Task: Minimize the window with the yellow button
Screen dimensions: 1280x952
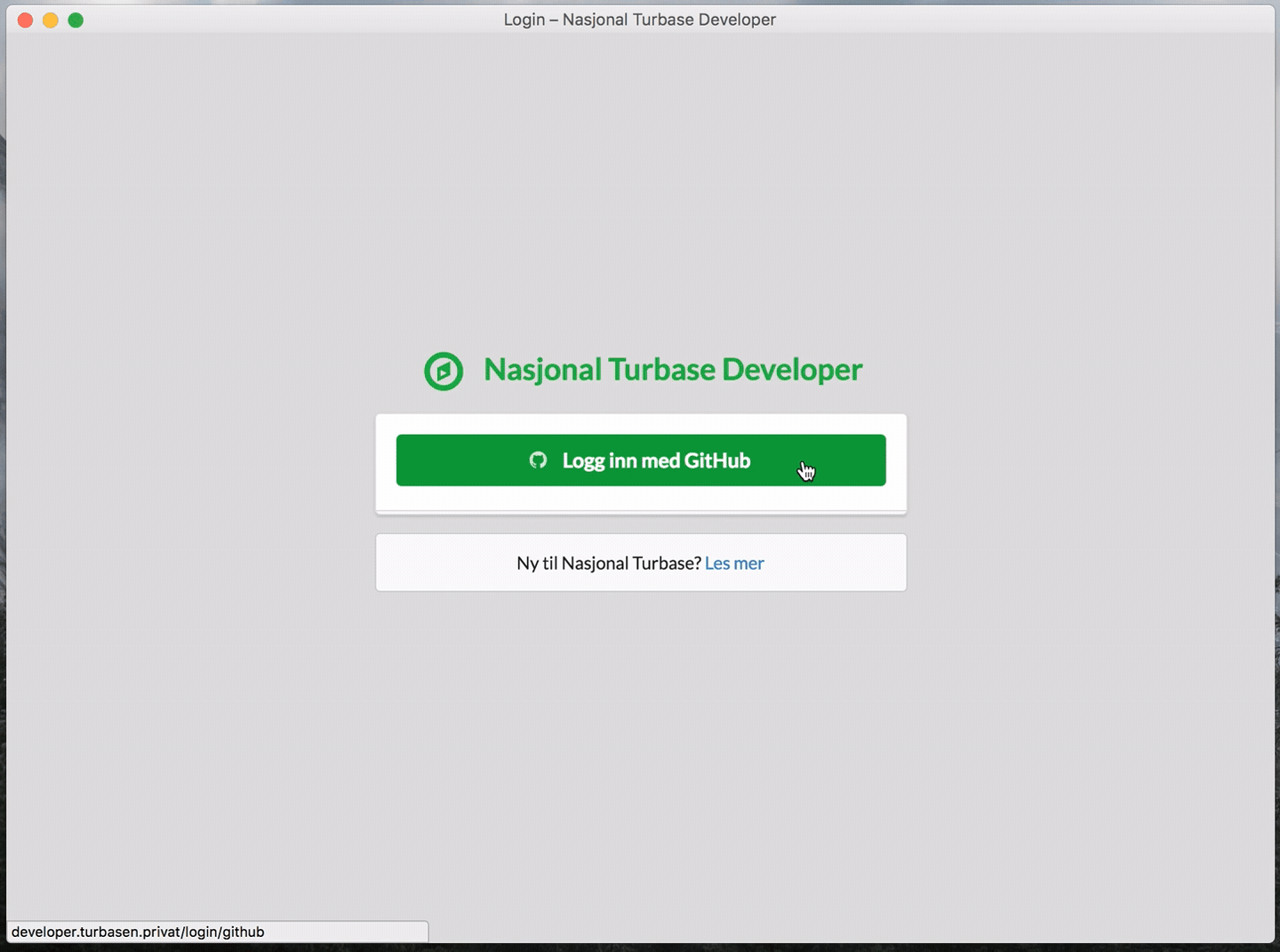Action: [x=51, y=20]
